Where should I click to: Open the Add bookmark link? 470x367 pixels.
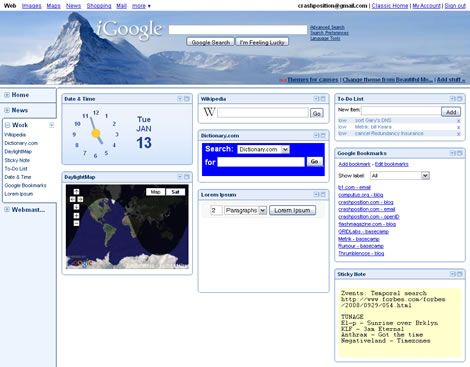[x=354, y=164]
